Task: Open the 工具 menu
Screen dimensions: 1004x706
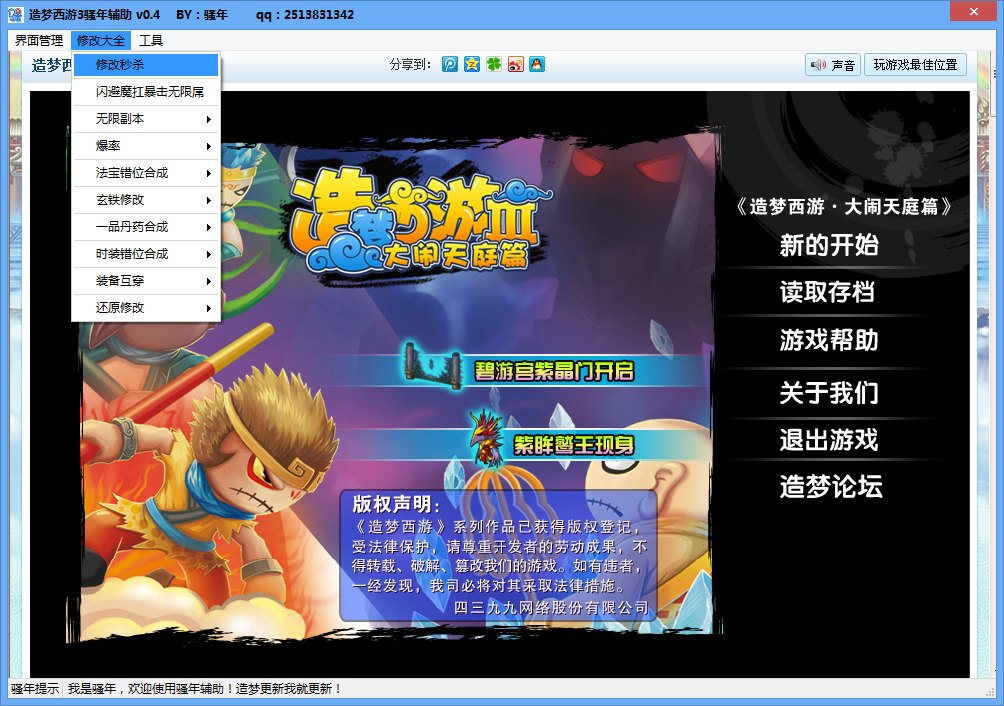Action: coord(151,40)
